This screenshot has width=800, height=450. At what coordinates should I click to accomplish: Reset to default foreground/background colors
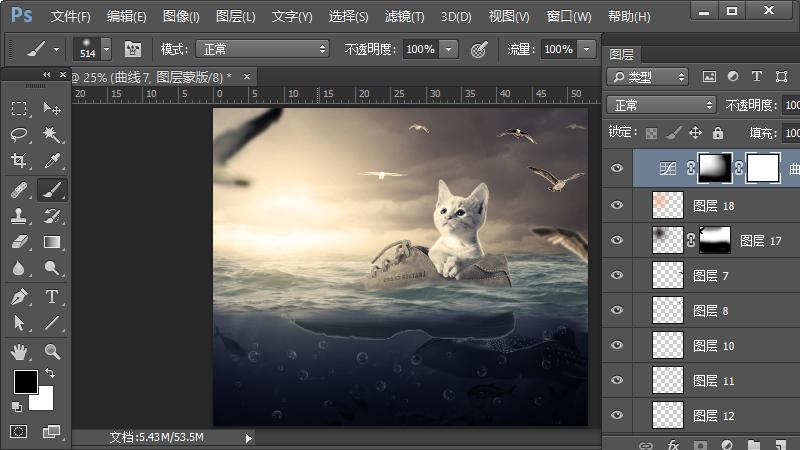(x=17, y=407)
